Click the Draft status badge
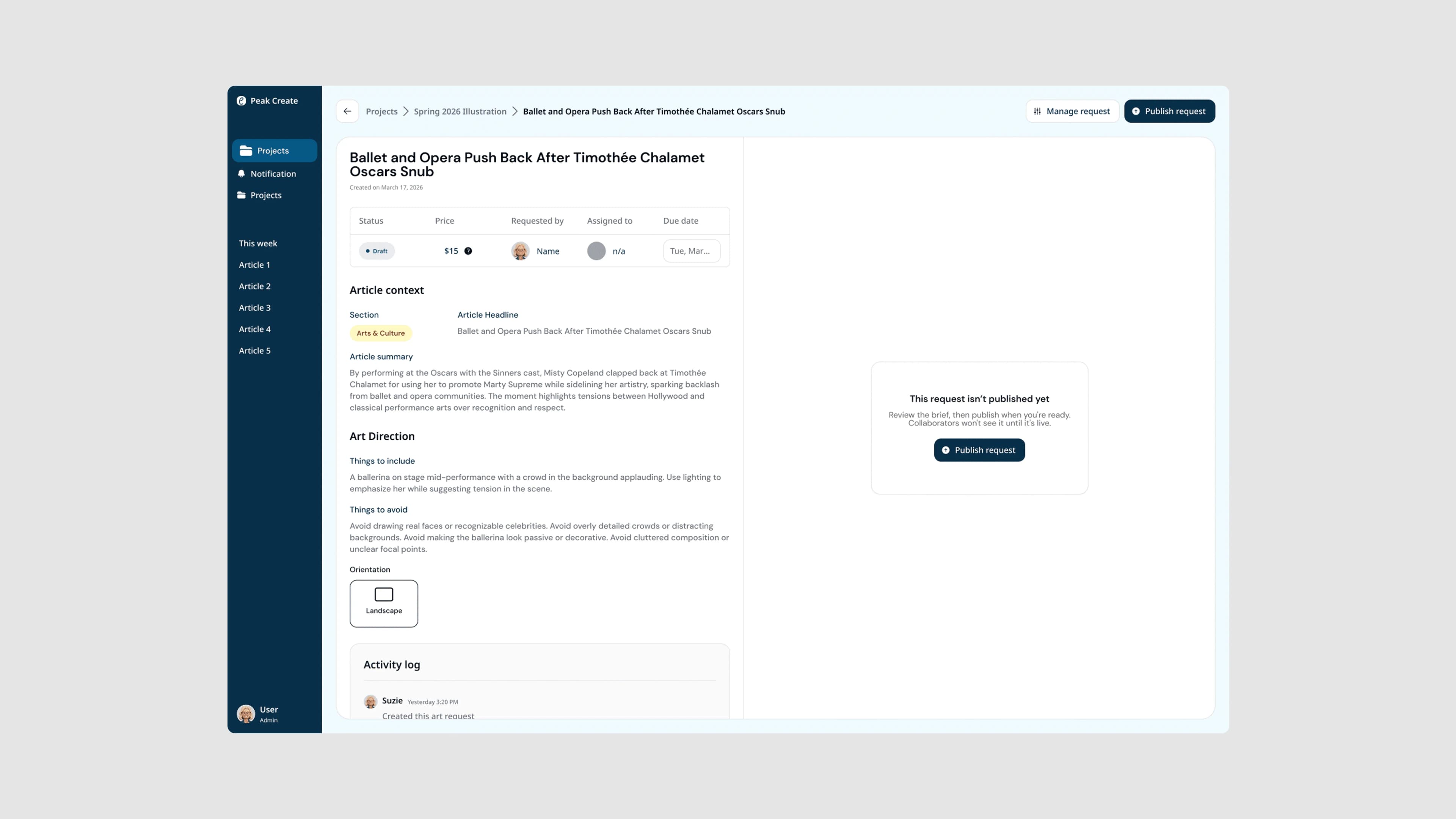1456x819 pixels. (377, 251)
